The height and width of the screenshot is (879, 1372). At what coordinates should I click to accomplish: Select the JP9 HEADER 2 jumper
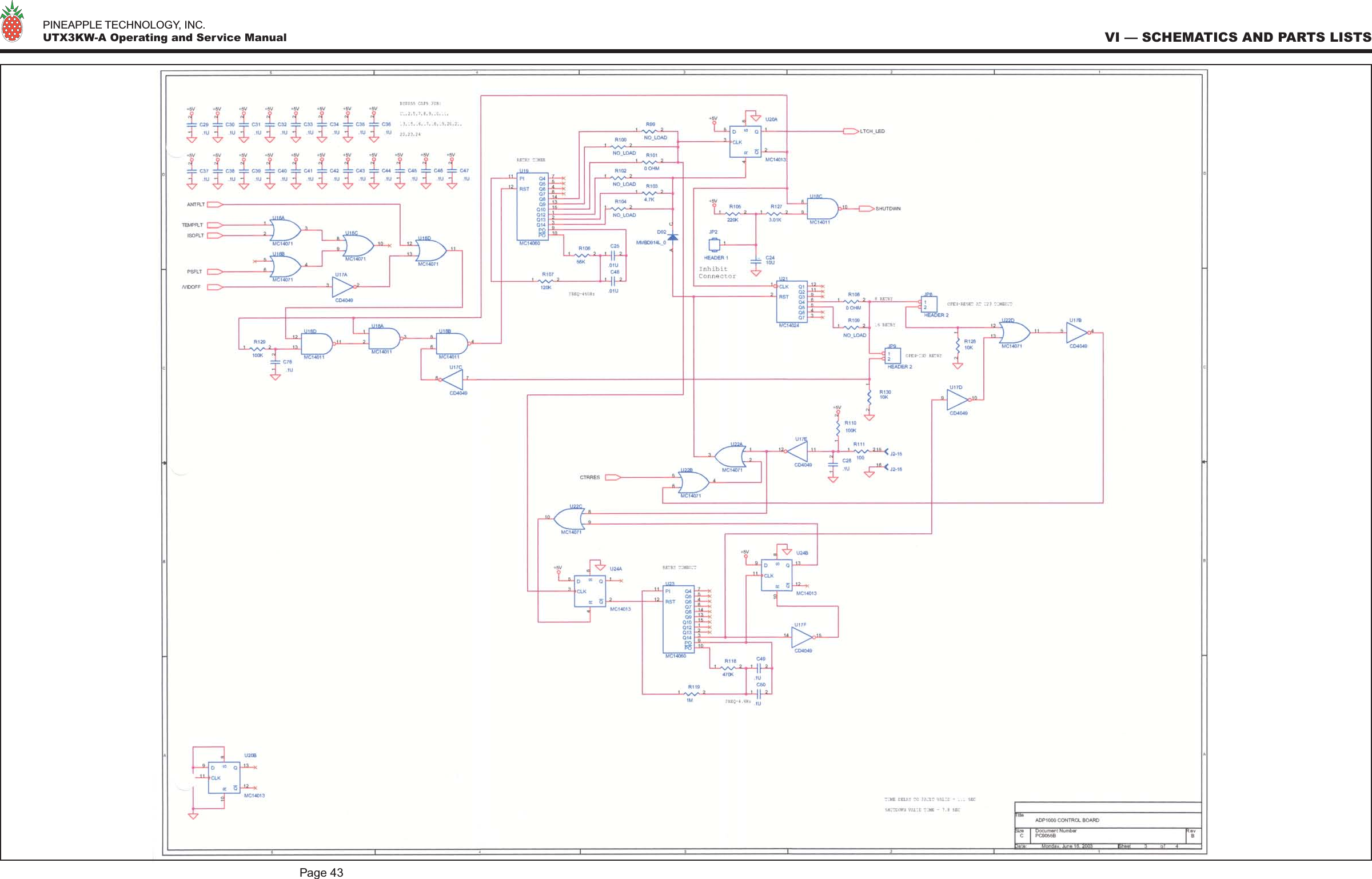[x=892, y=356]
